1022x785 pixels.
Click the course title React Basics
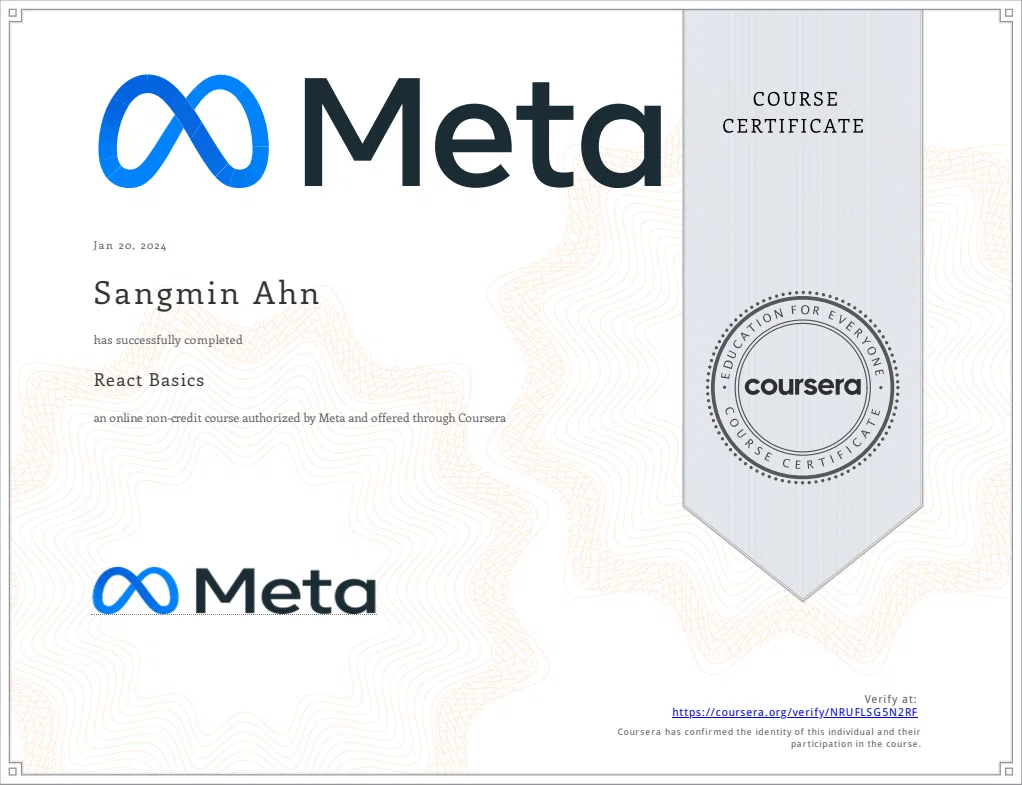coord(149,380)
